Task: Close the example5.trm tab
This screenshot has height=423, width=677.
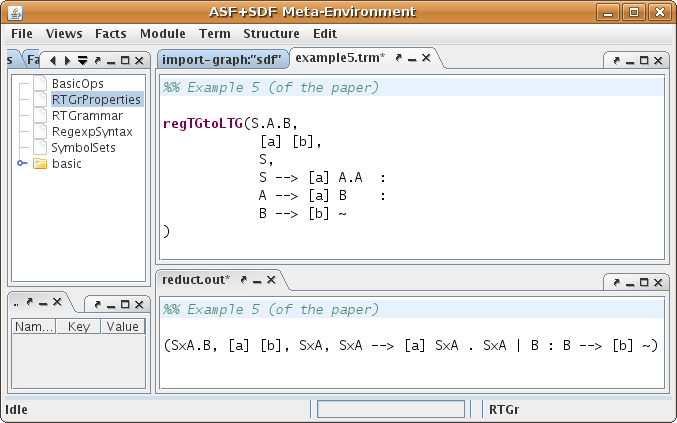Action: [x=426, y=58]
